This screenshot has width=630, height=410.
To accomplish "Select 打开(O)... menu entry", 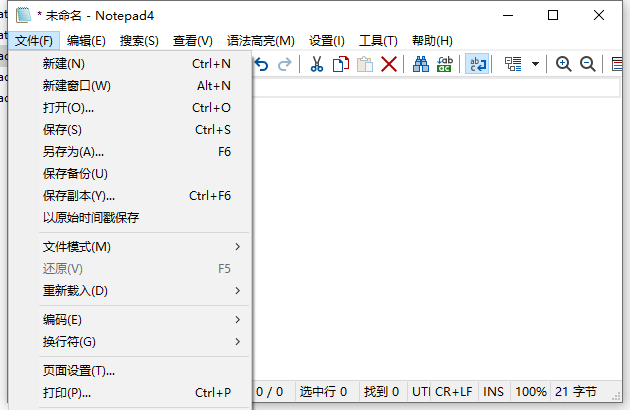I will [130, 108].
